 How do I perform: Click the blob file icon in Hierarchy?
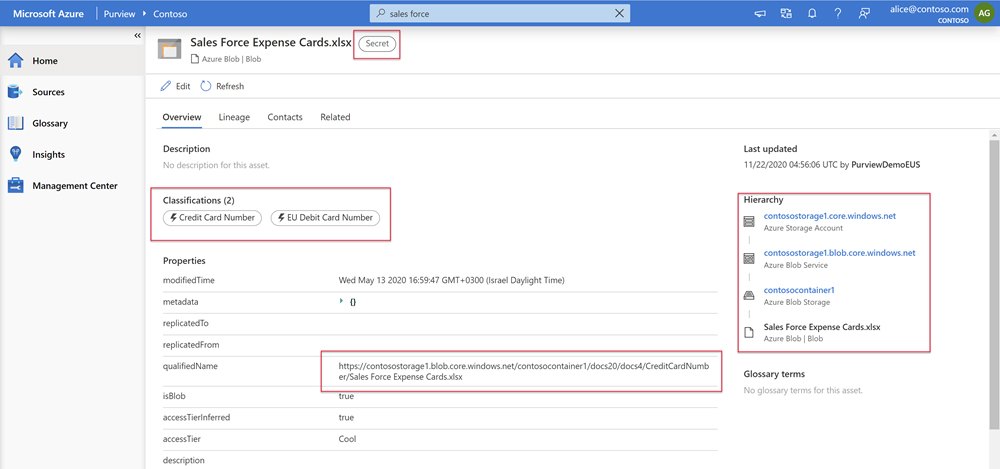[x=749, y=332]
